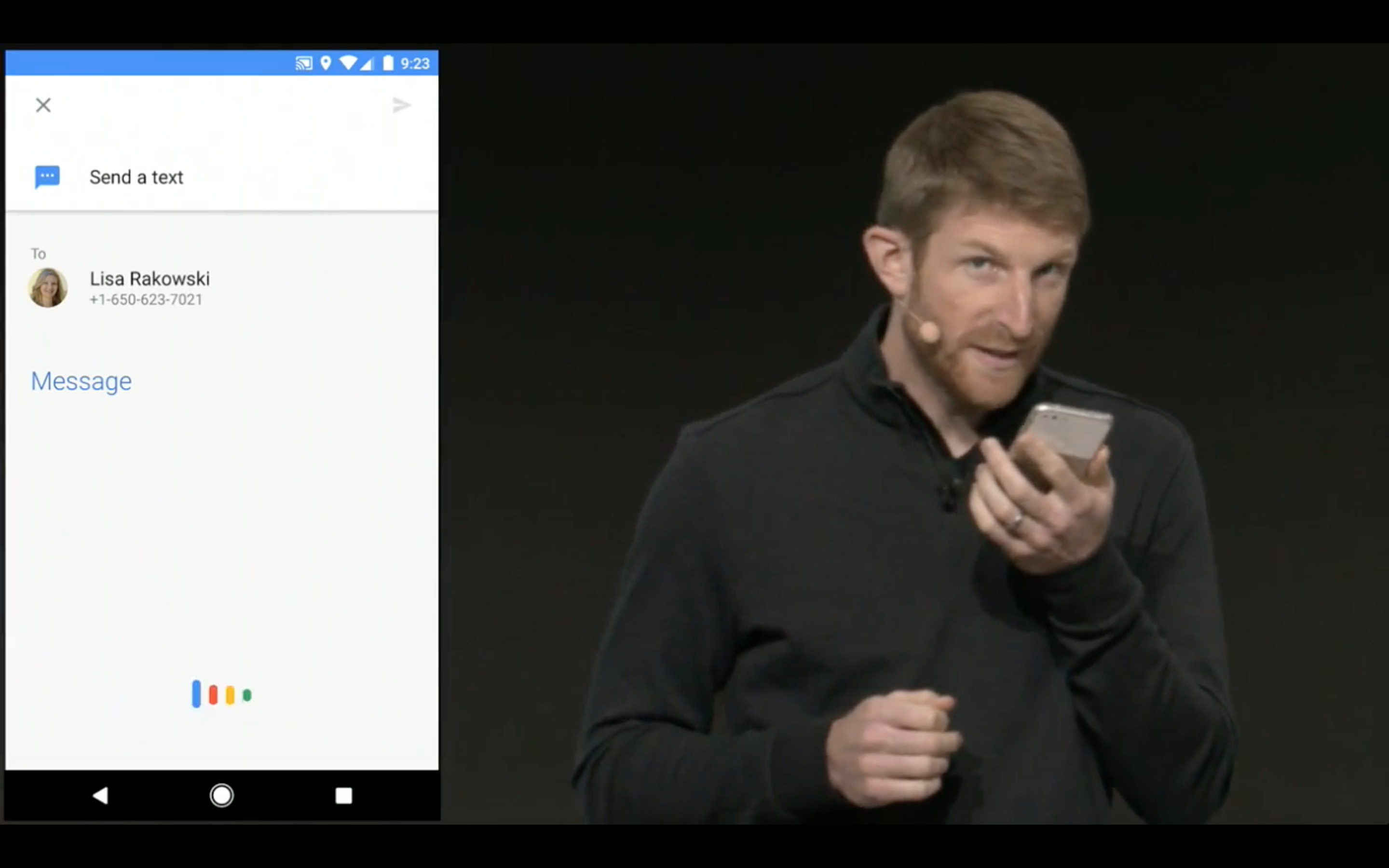Tap the Message input field
Image resolution: width=1389 pixels, height=868 pixels.
point(81,380)
